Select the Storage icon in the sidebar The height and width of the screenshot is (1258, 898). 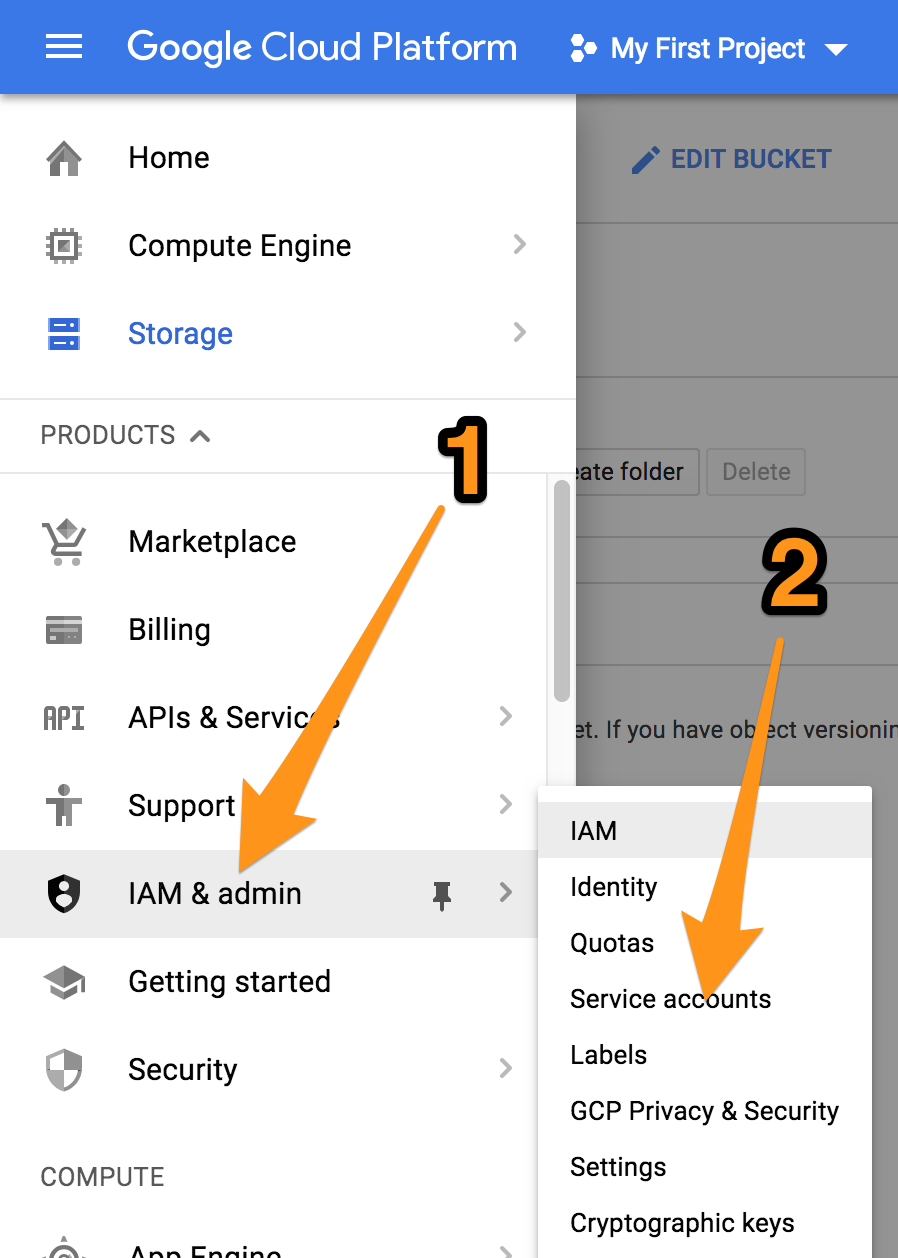pyautogui.click(x=64, y=334)
